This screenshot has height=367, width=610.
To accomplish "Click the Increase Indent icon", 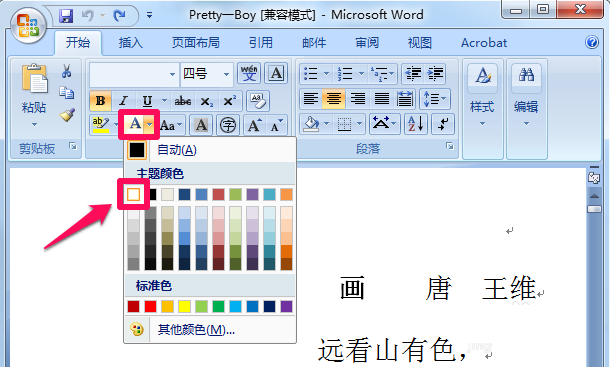I will click(x=435, y=73).
